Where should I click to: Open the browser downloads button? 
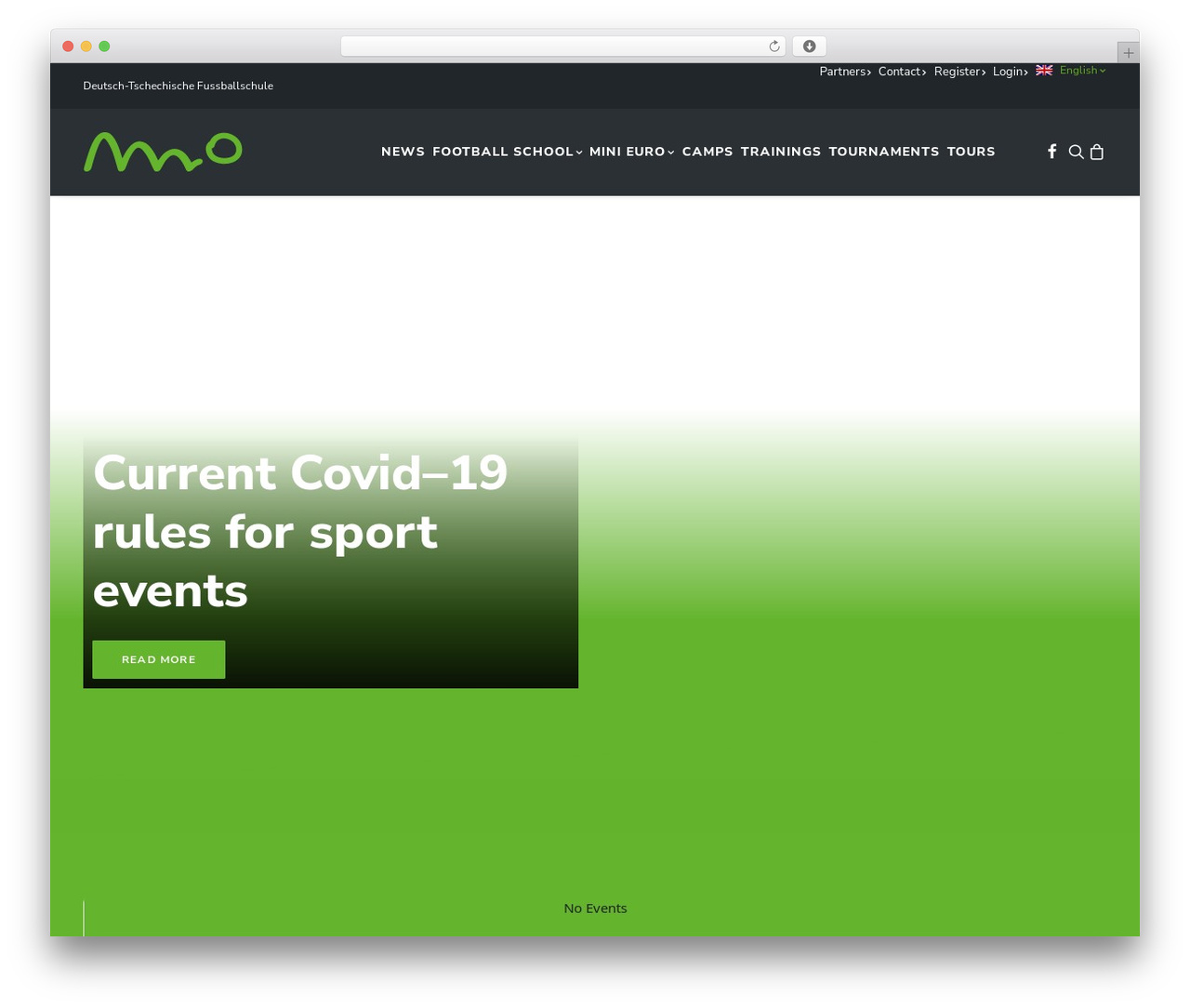tap(810, 46)
